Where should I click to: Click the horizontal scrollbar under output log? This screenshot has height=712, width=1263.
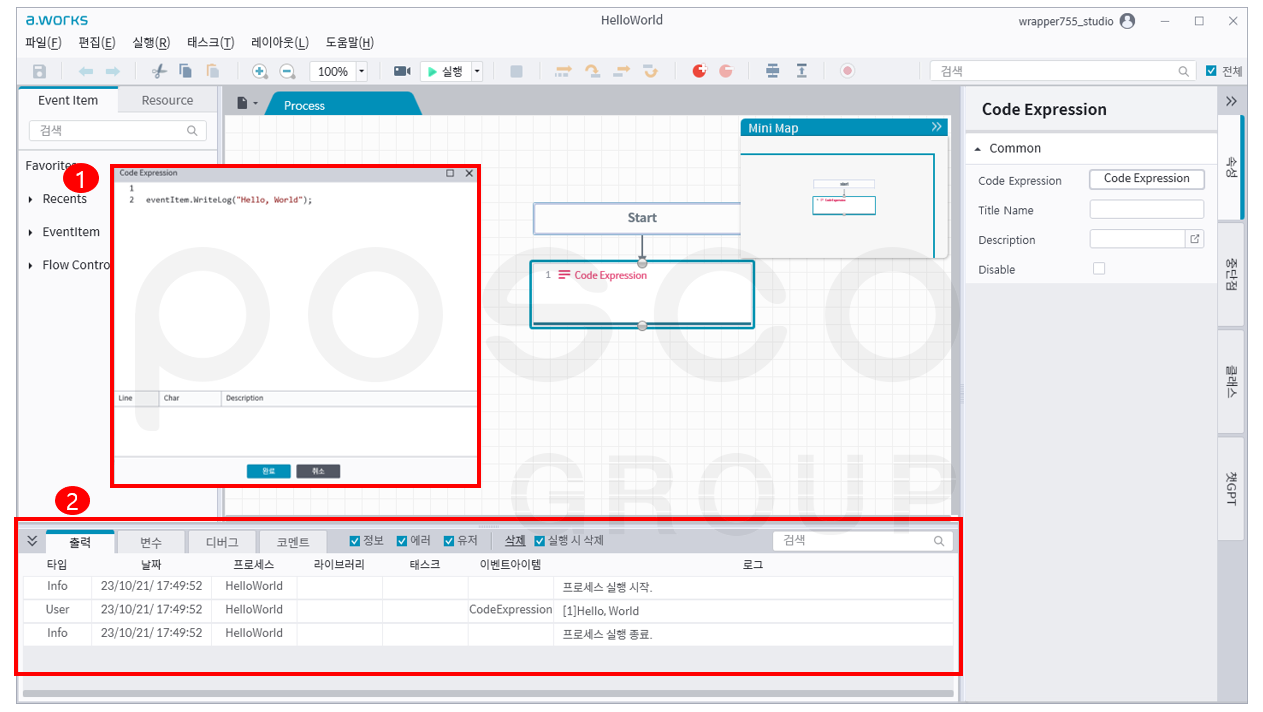point(487,692)
